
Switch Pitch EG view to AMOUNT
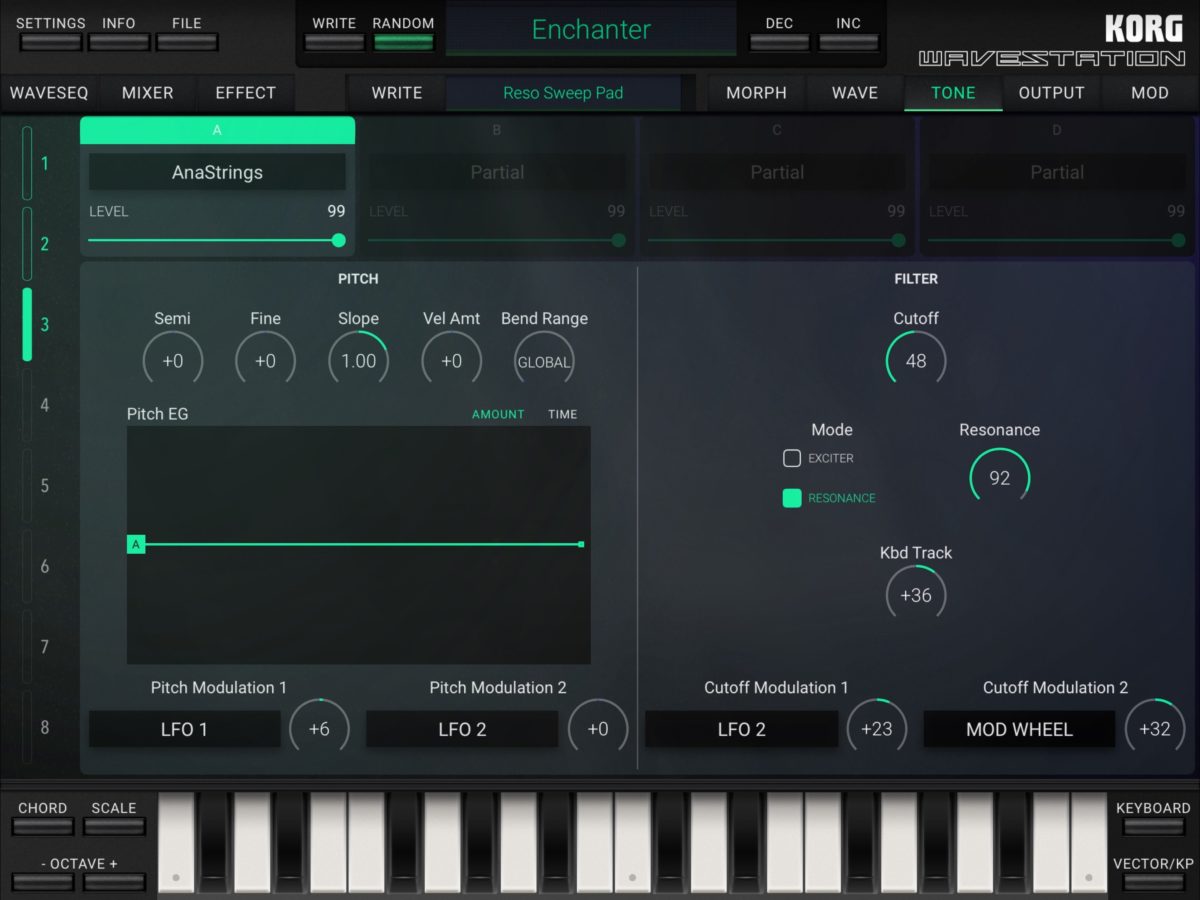click(498, 414)
